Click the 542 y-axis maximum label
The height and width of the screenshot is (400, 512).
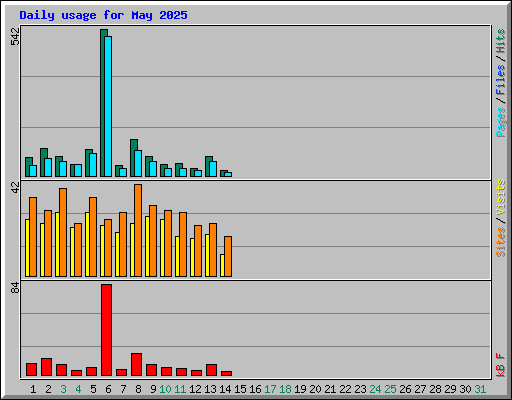tap(15, 36)
